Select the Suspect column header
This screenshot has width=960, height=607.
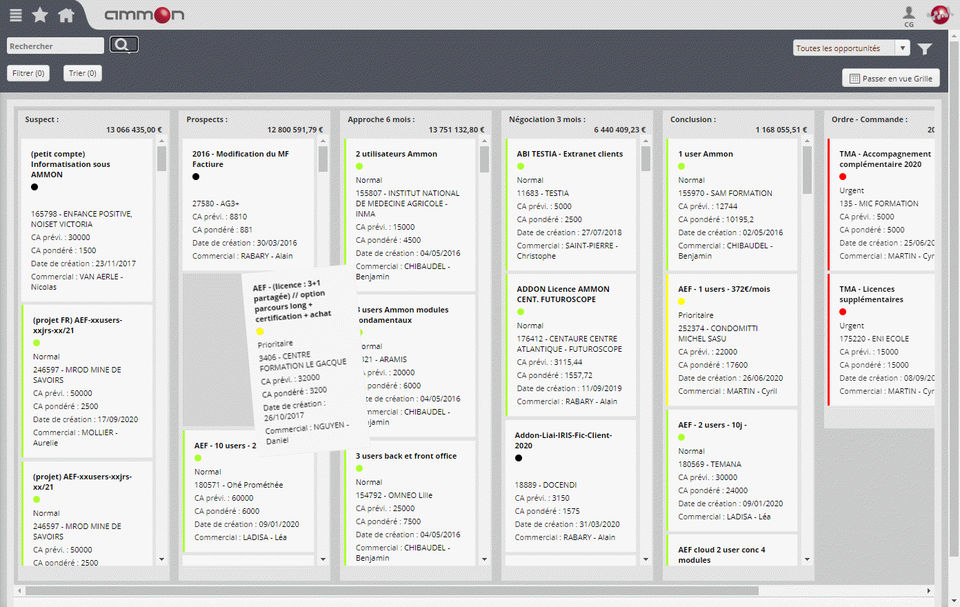coord(42,119)
